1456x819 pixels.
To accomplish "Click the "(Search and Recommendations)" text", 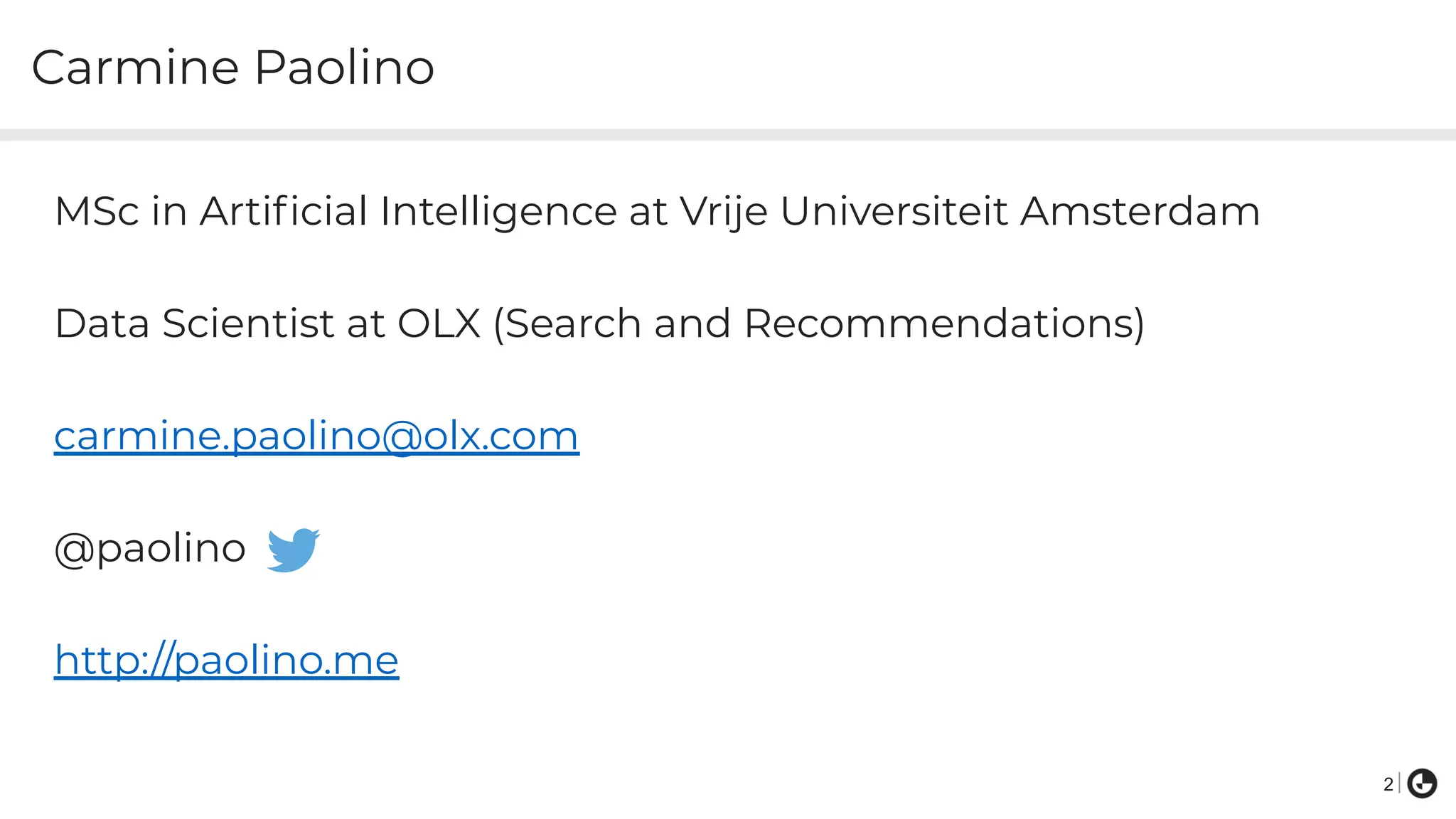I will (818, 324).
